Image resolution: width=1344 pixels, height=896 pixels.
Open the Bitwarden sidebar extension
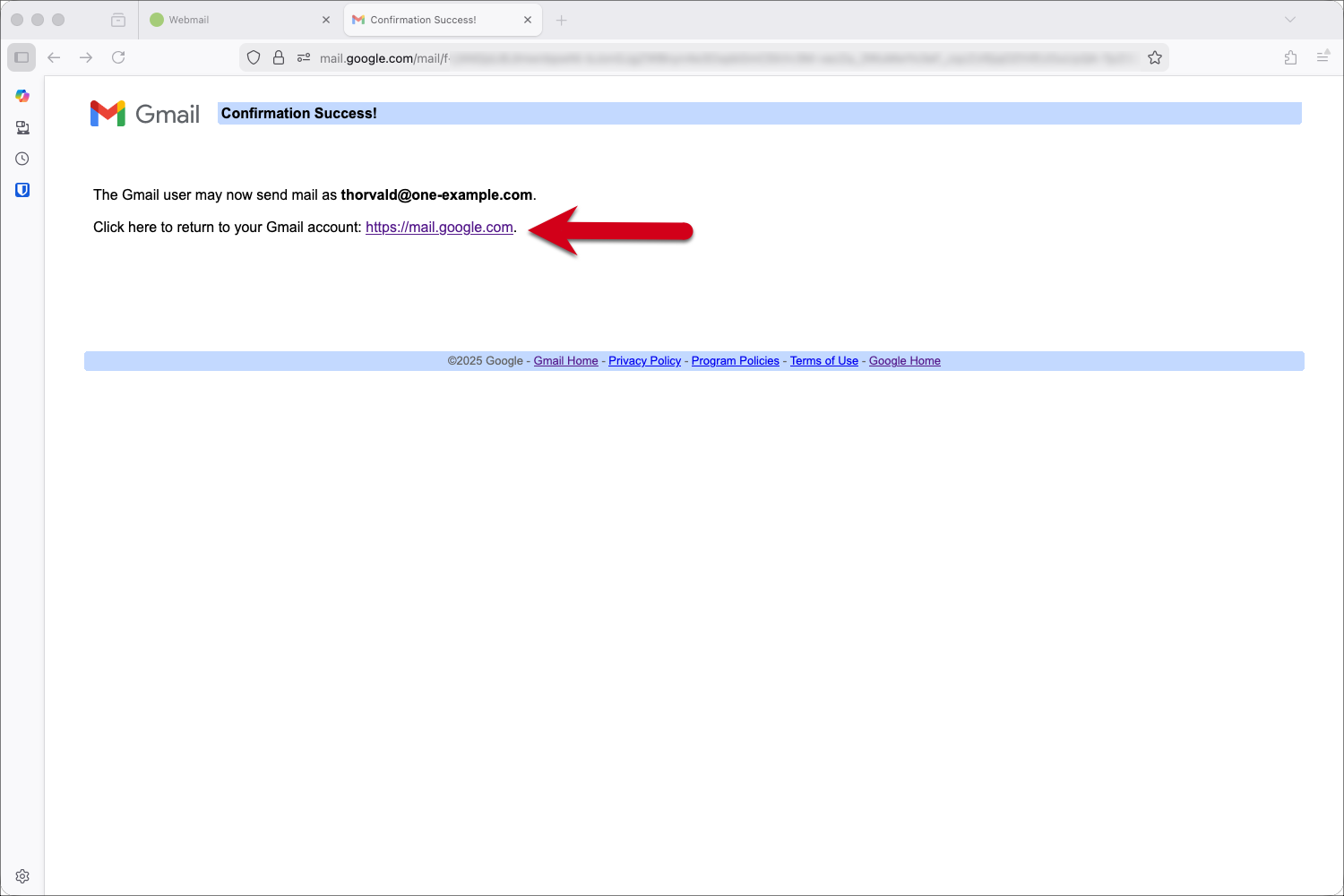[22, 190]
